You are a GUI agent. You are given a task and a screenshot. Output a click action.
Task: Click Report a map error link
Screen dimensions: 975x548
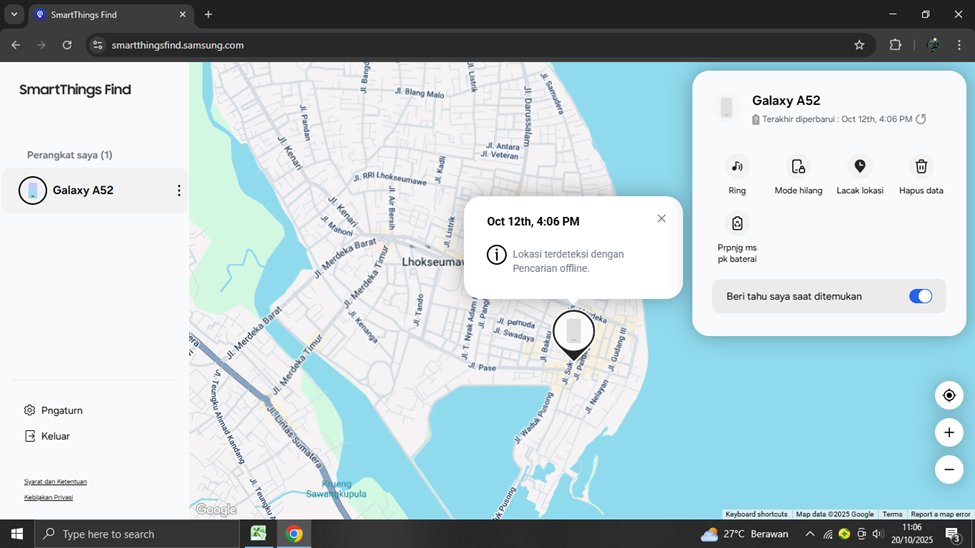tap(940, 514)
